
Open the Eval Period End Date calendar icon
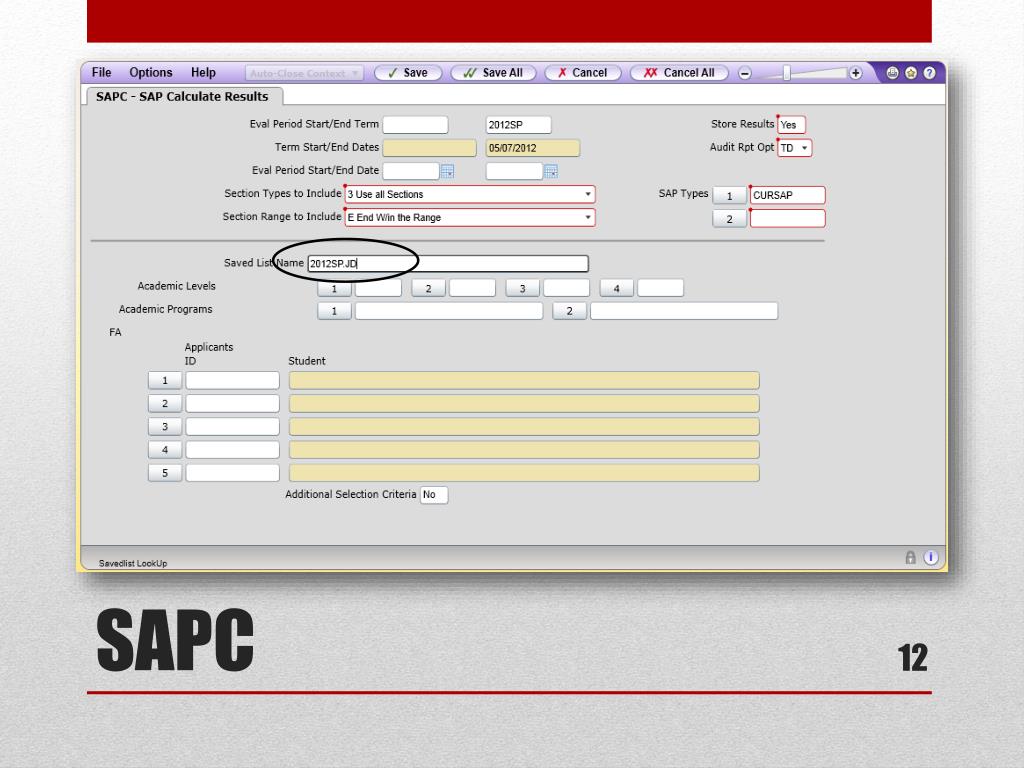click(x=551, y=171)
